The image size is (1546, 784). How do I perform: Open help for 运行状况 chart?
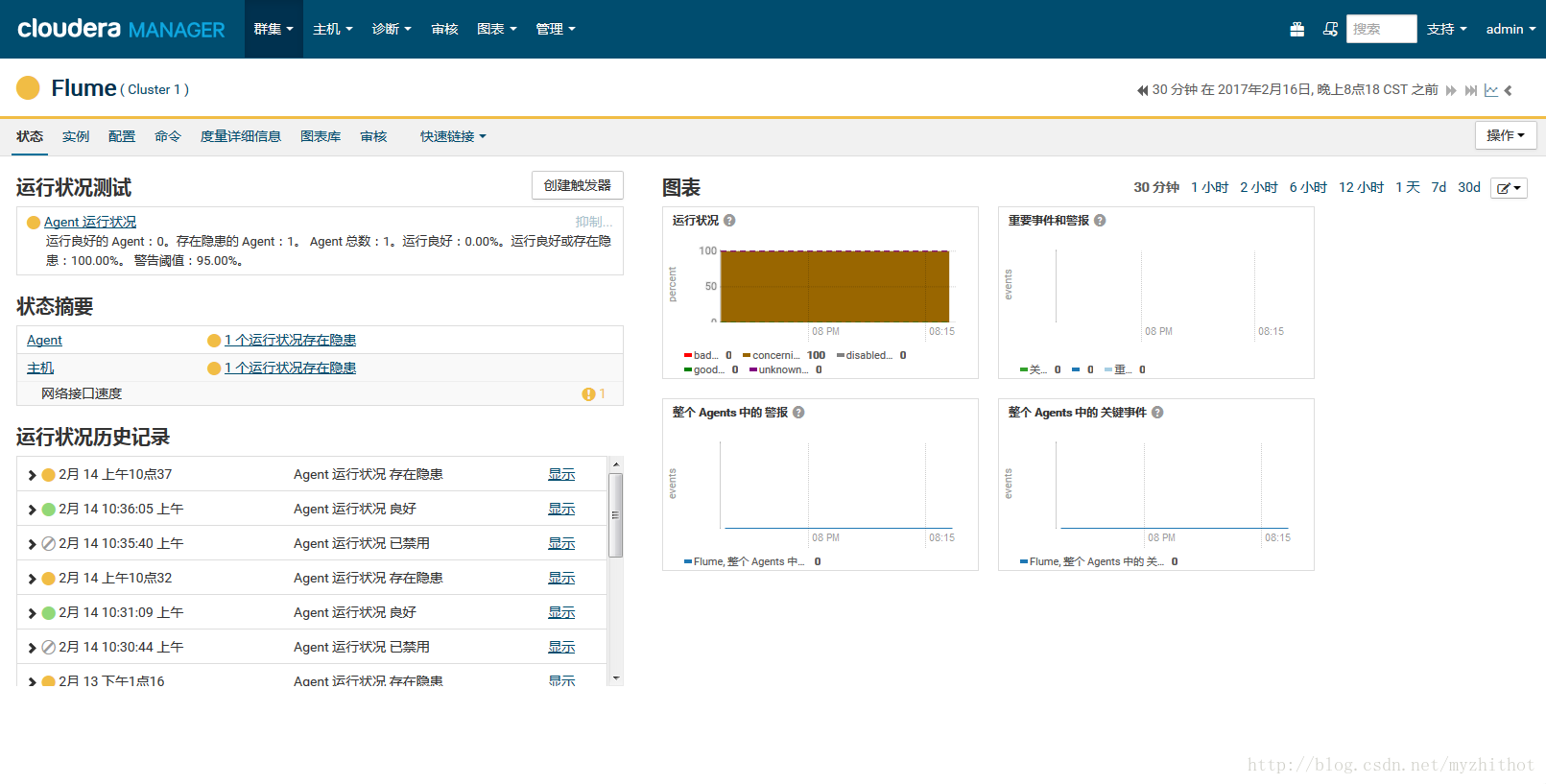click(x=729, y=221)
